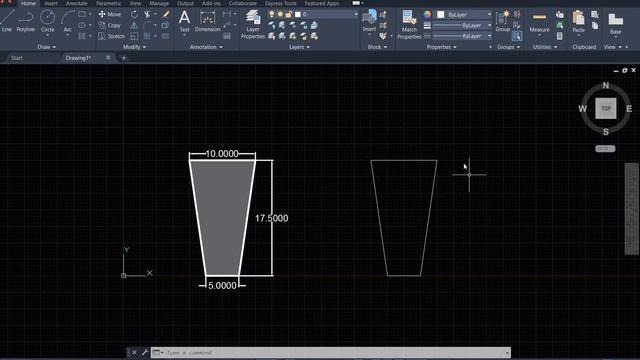The width and height of the screenshot is (640, 360).
Task: Select the Rectangle draw tool
Action: coord(82,14)
